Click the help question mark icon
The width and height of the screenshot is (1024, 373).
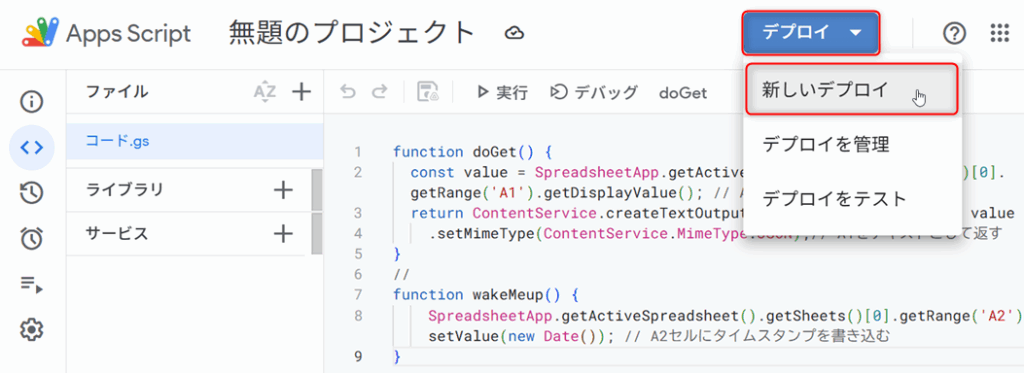coord(955,32)
